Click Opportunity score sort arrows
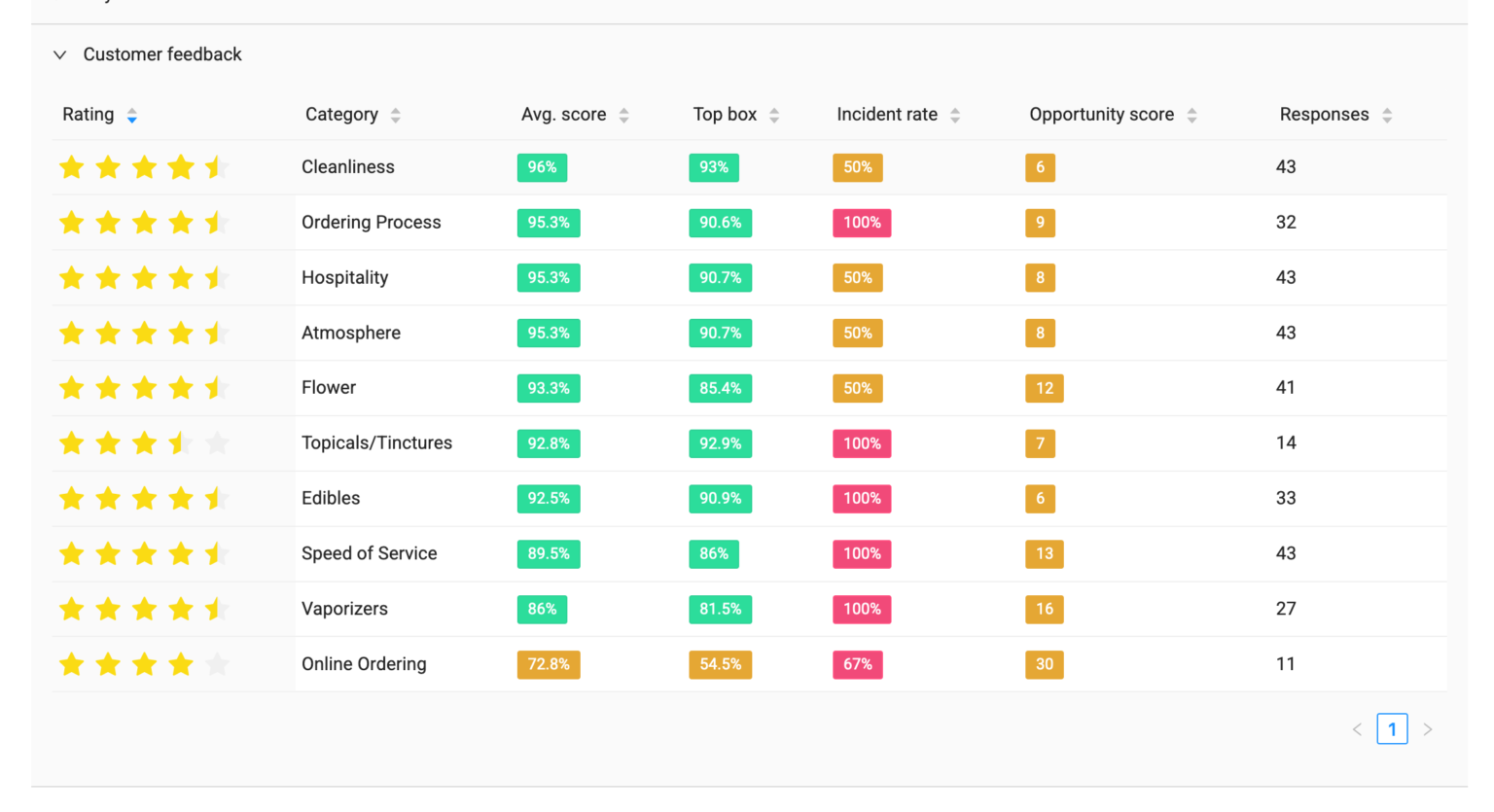The image size is (1494, 812). [1192, 116]
